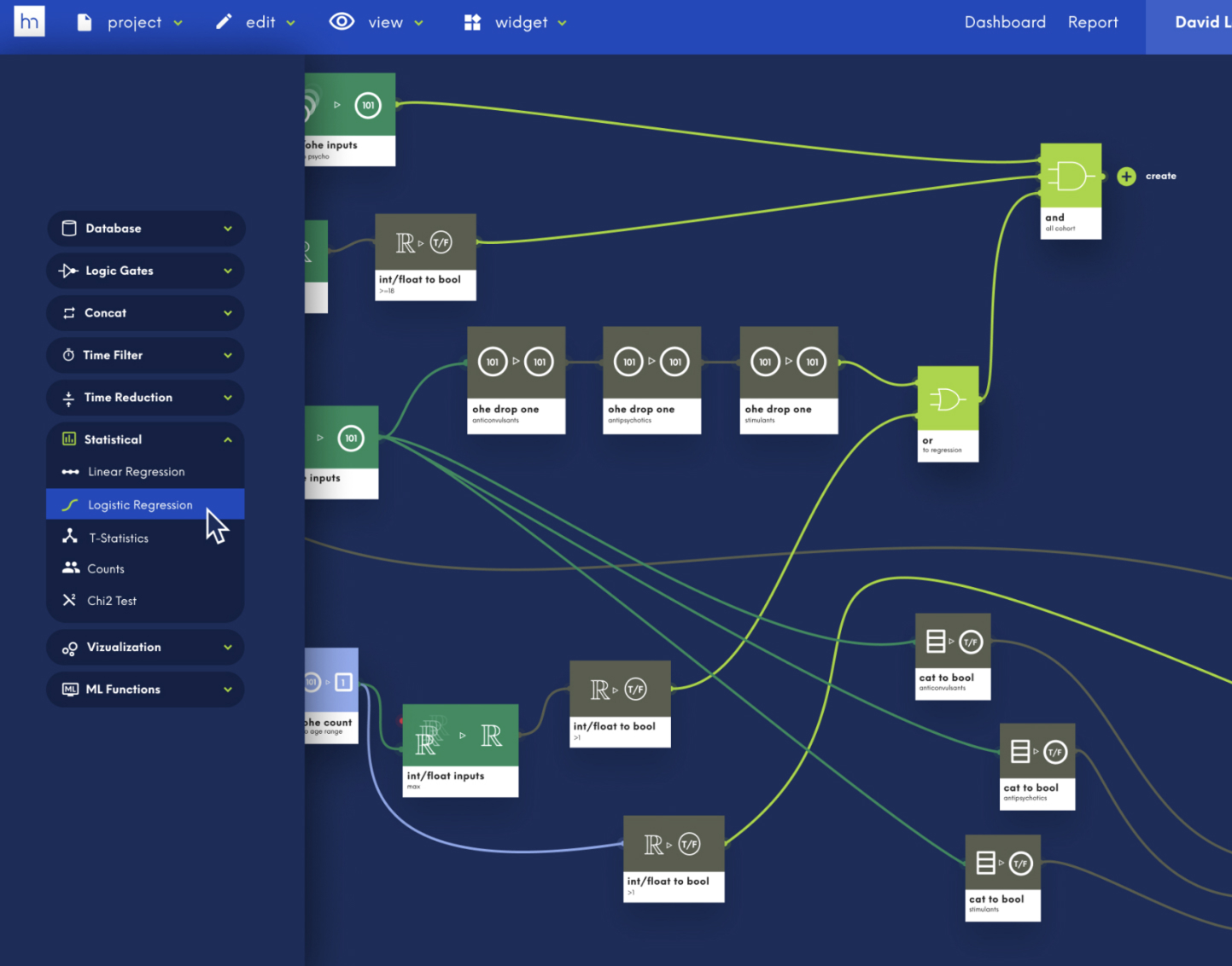Expand the Logic Gates chevron
The width and height of the screenshot is (1232, 966).
click(x=228, y=271)
